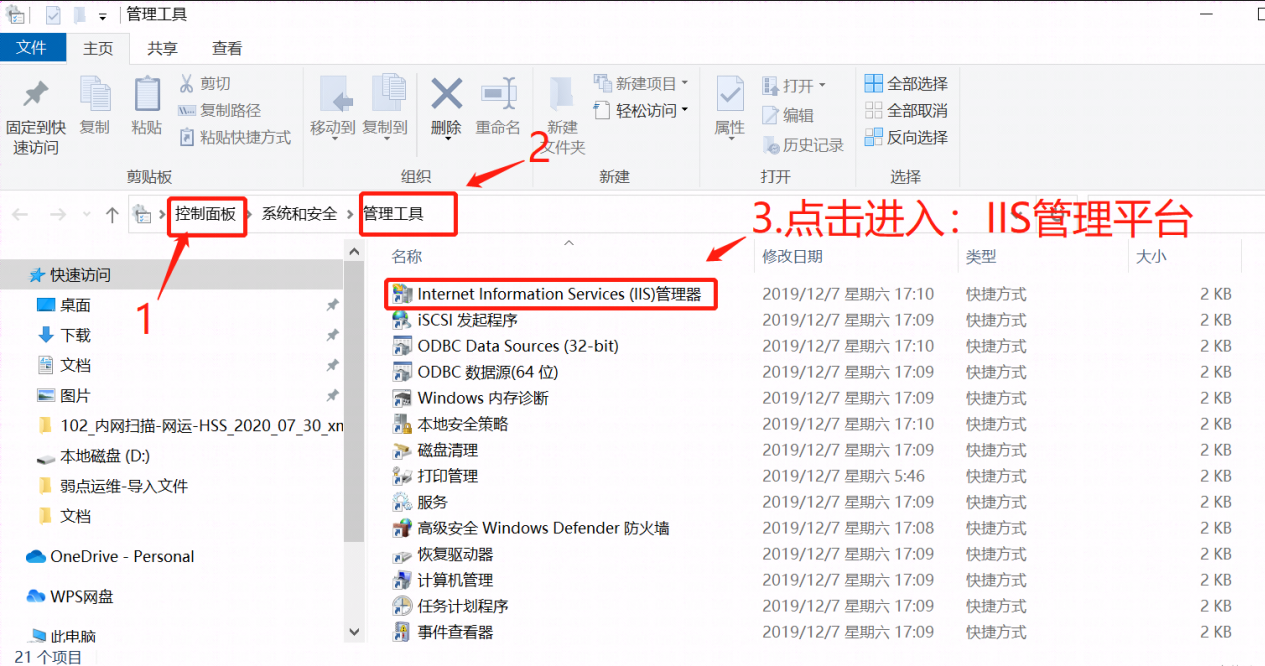Click the Pin to Quick Access icon
The image size is (1265, 666).
coord(36,96)
